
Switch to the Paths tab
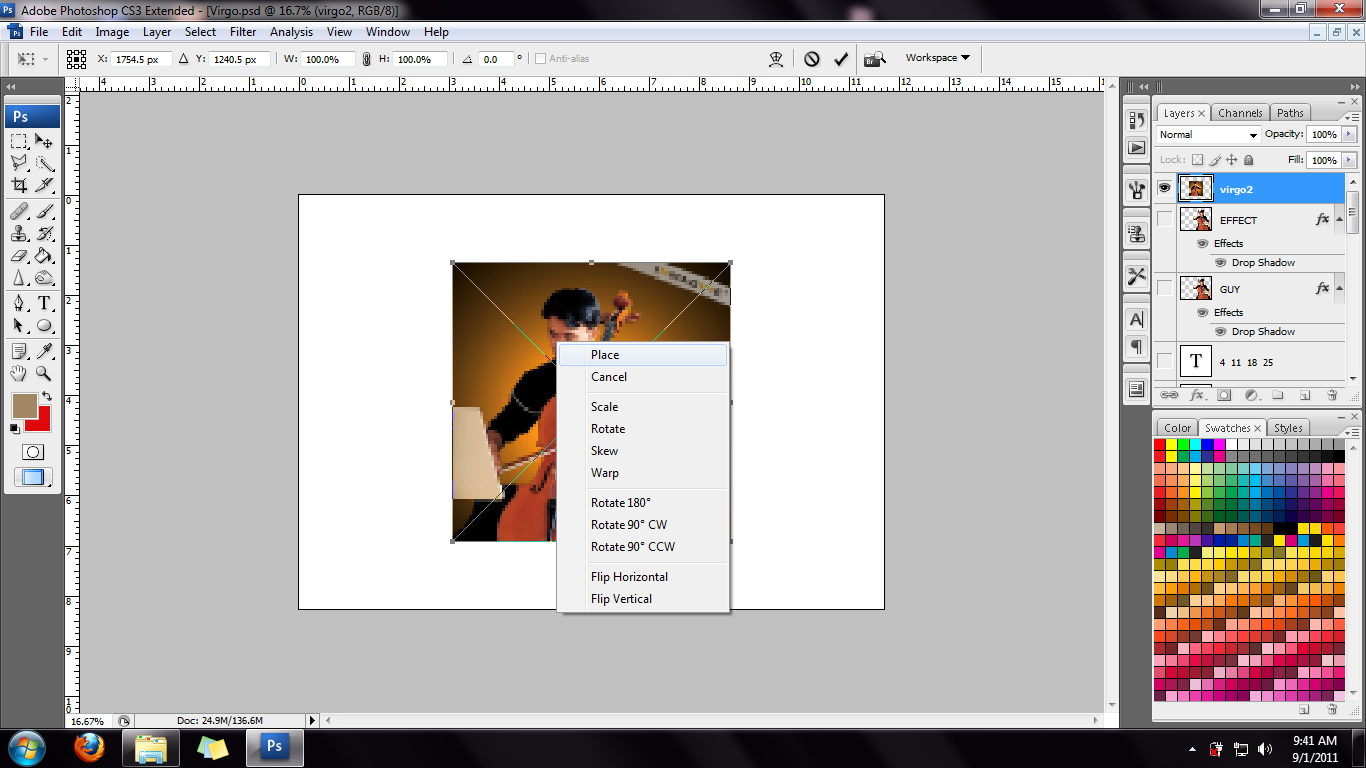(1290, 113)
